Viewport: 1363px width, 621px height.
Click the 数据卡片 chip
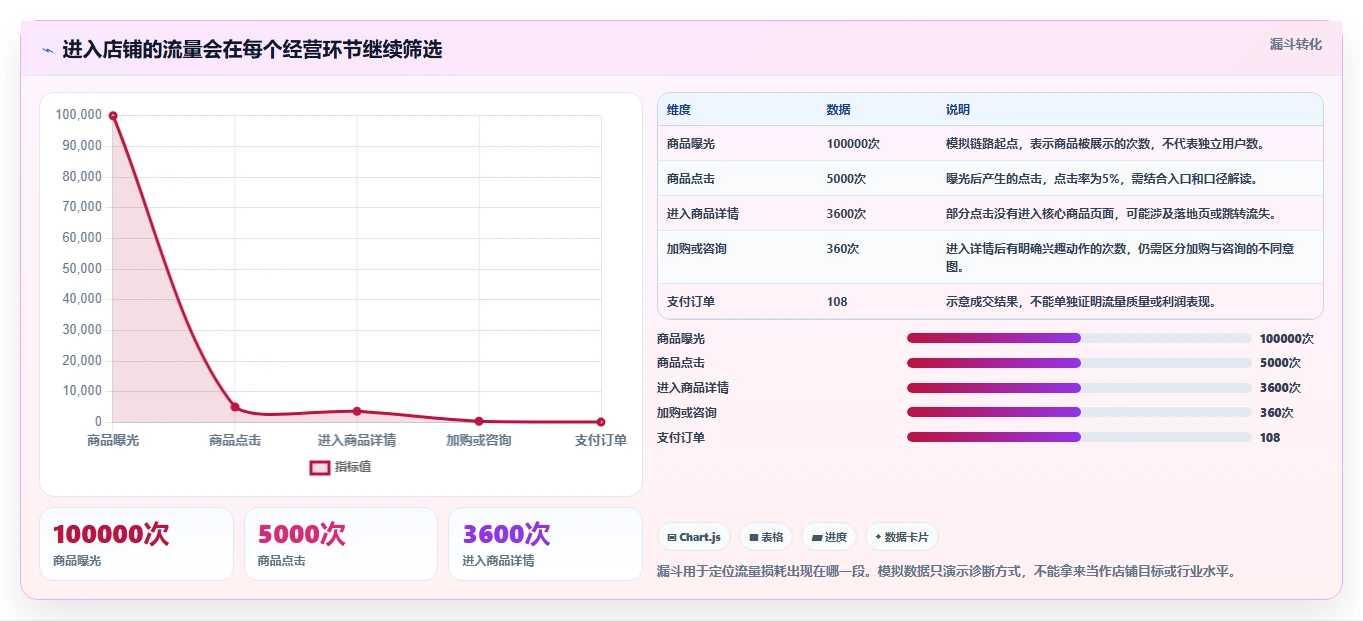pyautogui.click(x=901, y=537)
